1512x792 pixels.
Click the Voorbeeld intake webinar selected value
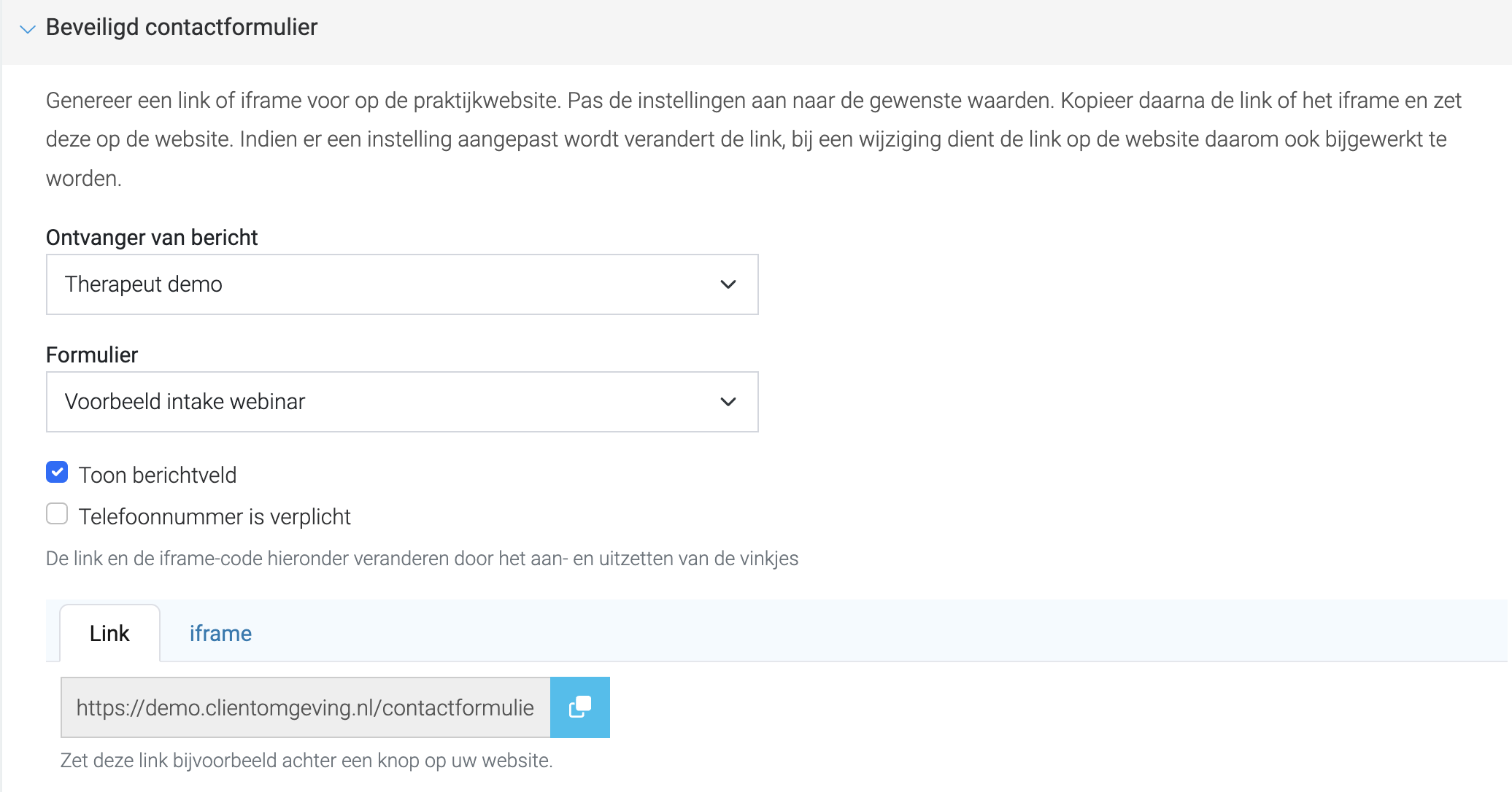(185, 402)
